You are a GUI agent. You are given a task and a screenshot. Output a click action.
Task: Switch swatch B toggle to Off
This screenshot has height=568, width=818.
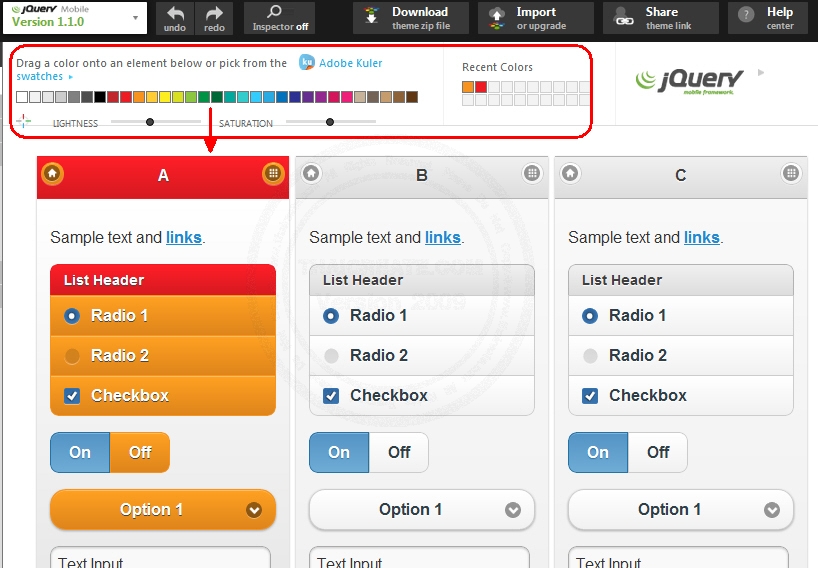399,452
